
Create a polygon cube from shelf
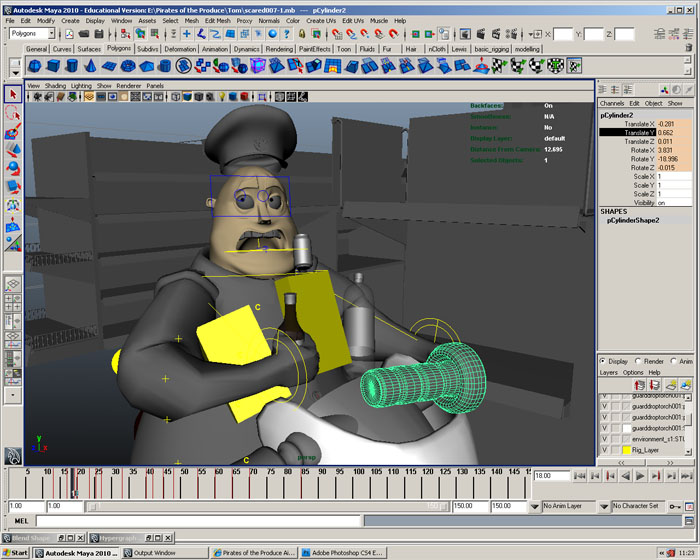53,67
